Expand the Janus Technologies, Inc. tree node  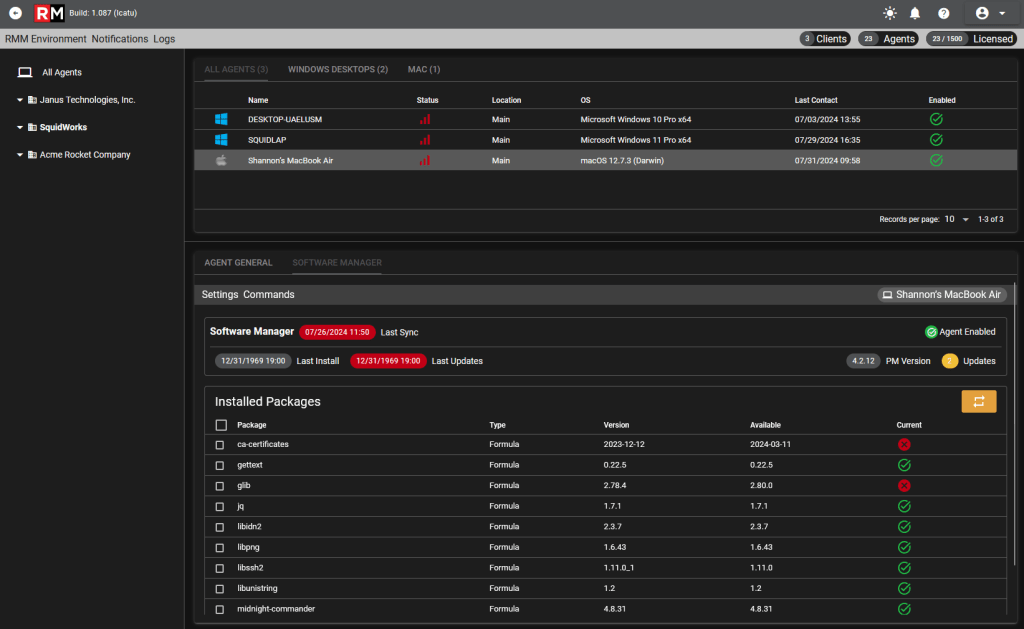point(20,100)
